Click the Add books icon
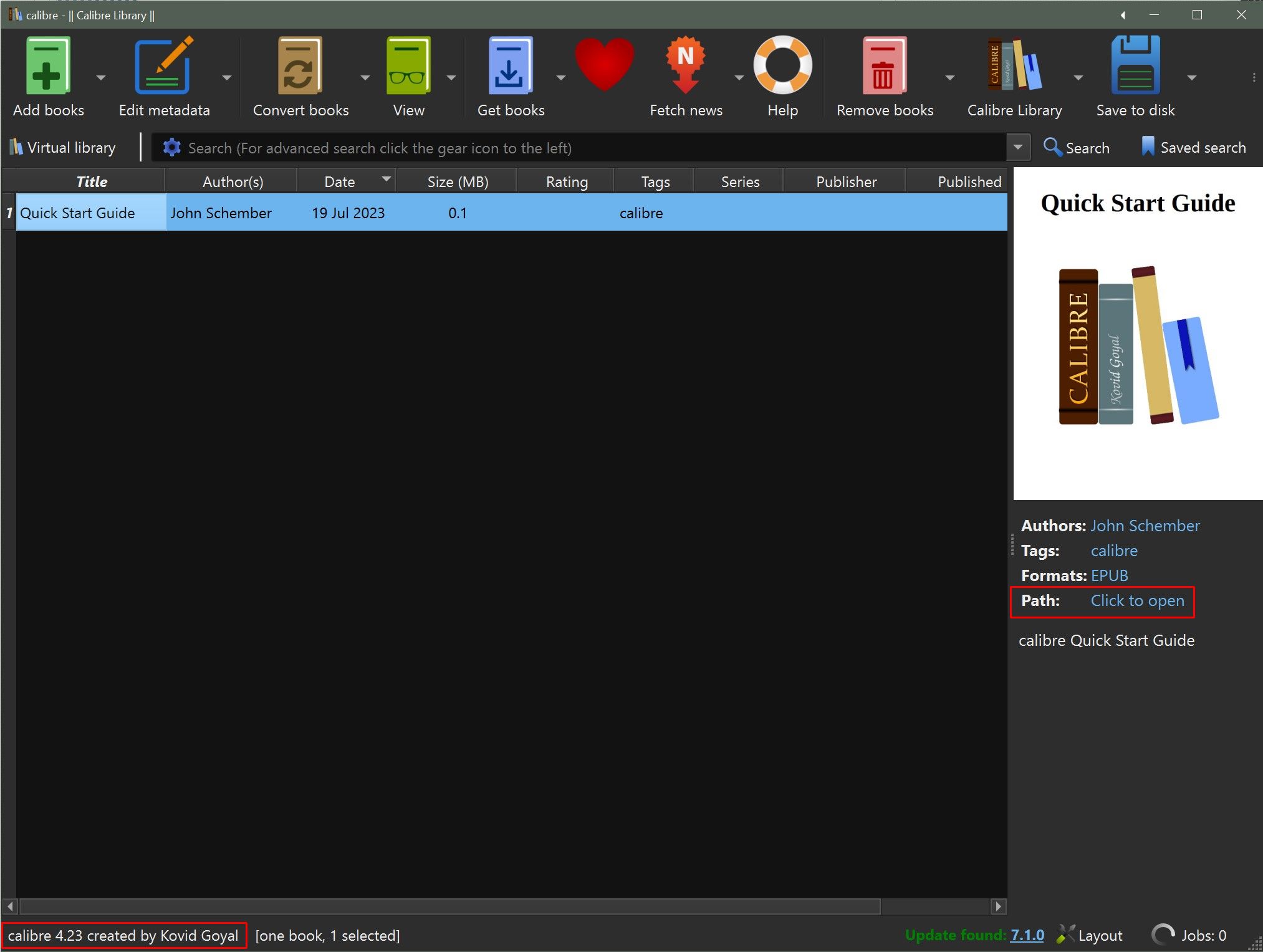 (x=48, y=66)
